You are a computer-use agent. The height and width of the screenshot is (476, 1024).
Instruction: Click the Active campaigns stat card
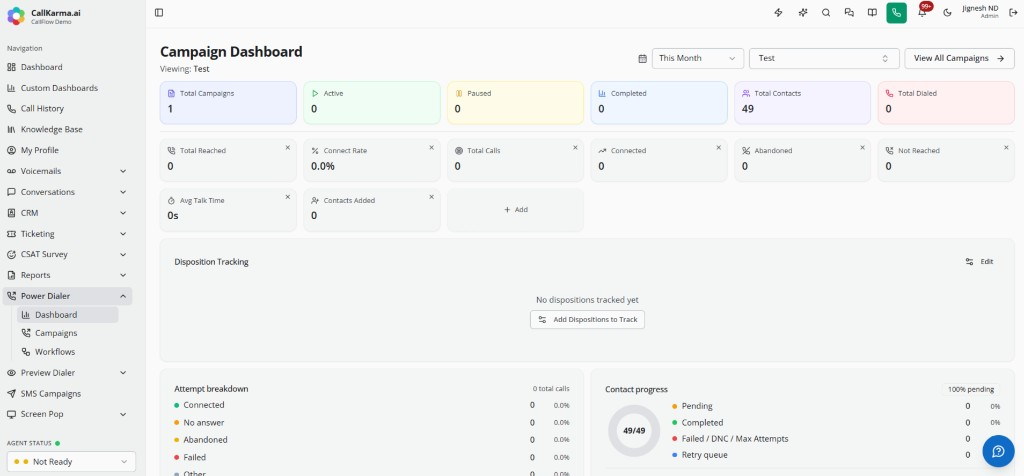(x=372, y=103)
